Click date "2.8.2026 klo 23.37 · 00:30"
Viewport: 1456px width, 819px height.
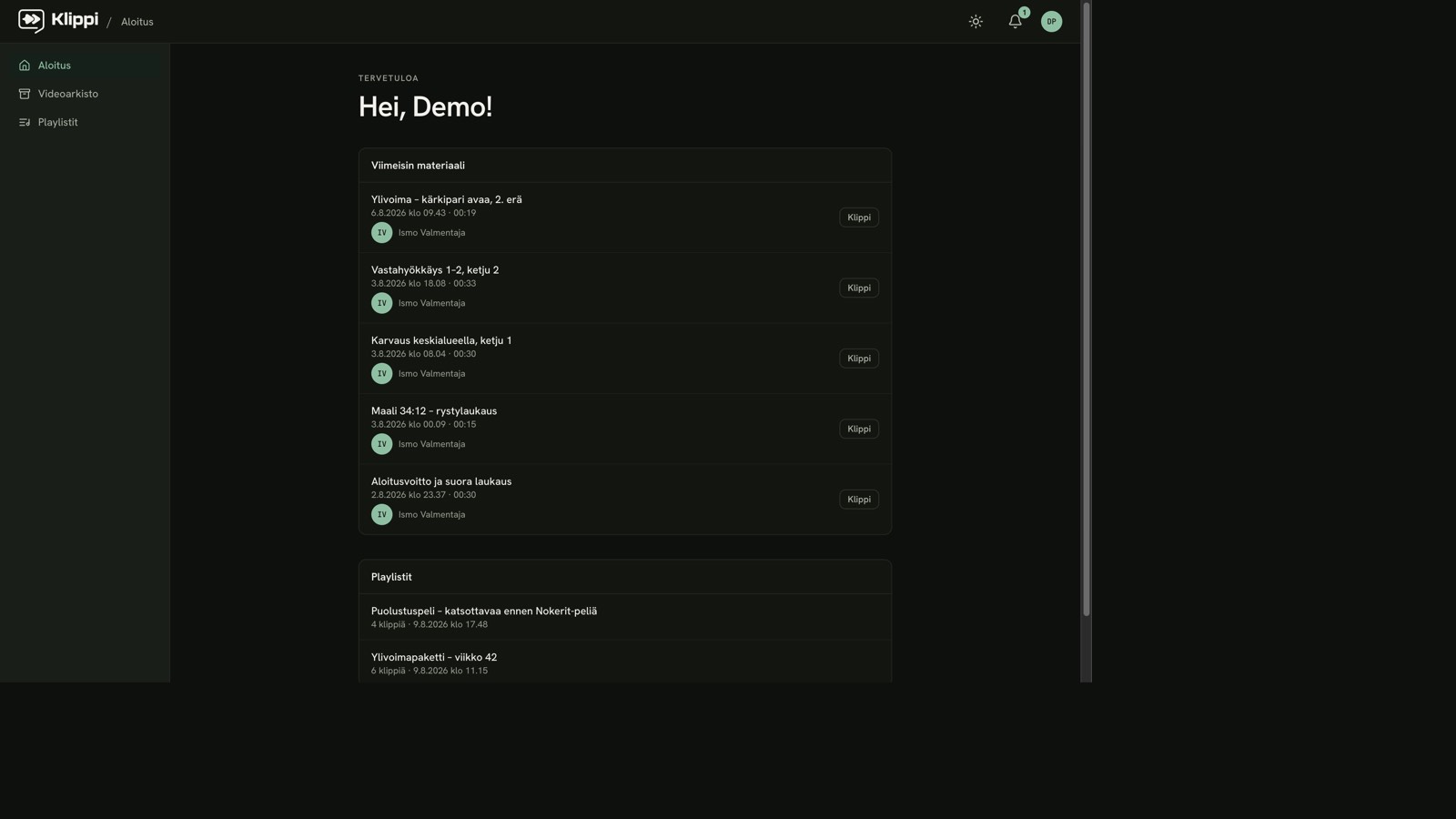(423, 495)
